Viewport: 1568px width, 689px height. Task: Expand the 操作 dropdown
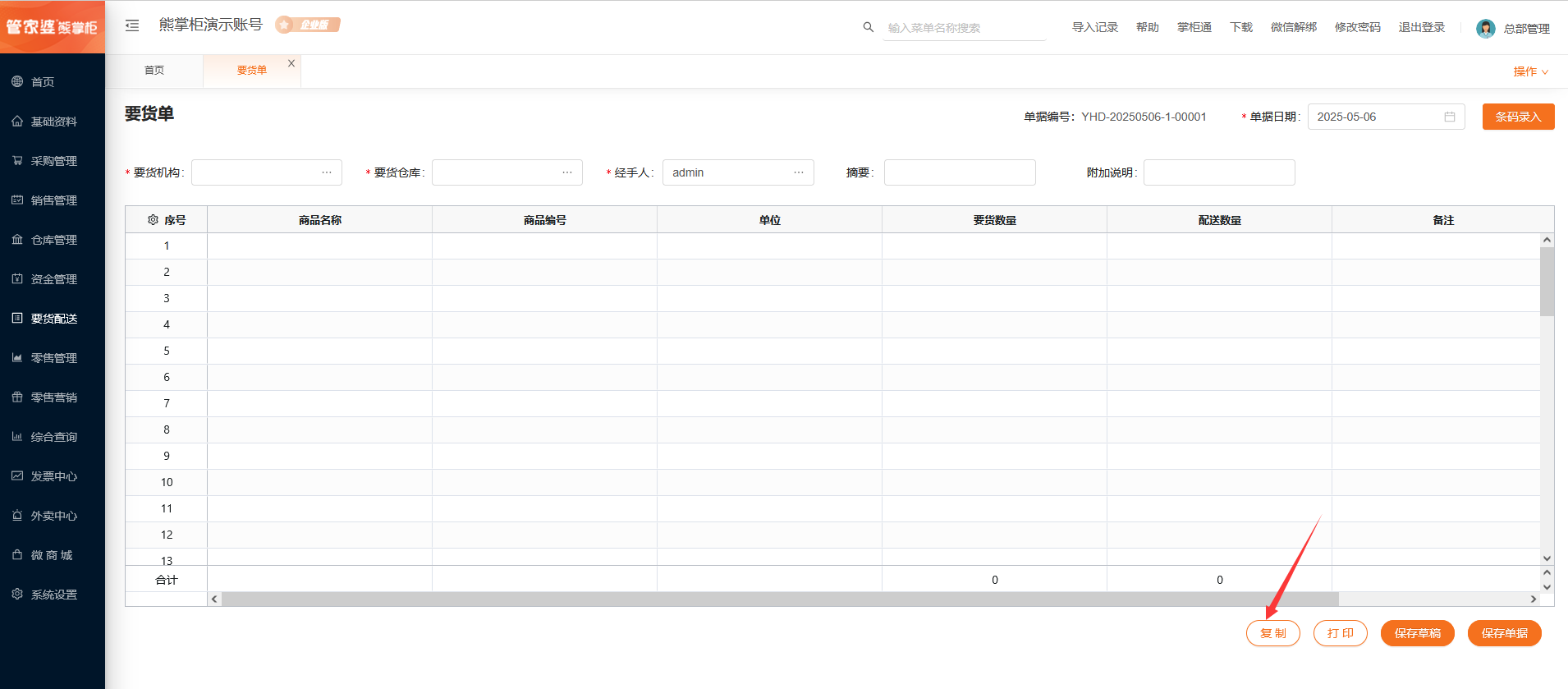click(1531, 71)
